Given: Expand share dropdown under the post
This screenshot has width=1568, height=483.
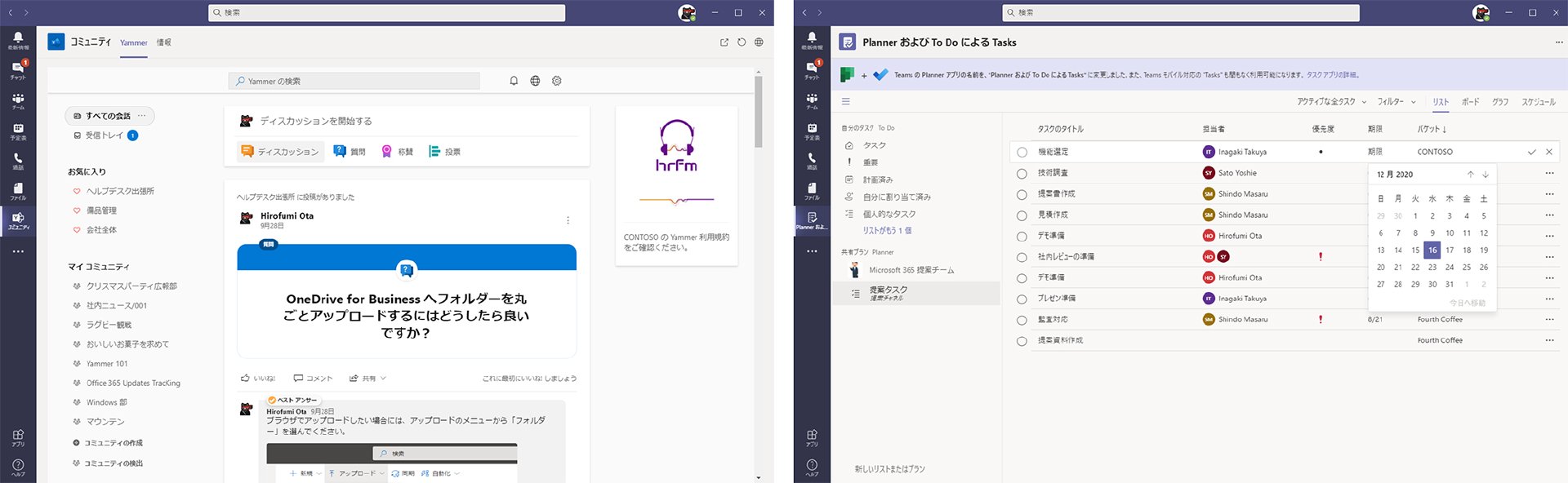Looking at the screenshot, I should pos(367,379).
